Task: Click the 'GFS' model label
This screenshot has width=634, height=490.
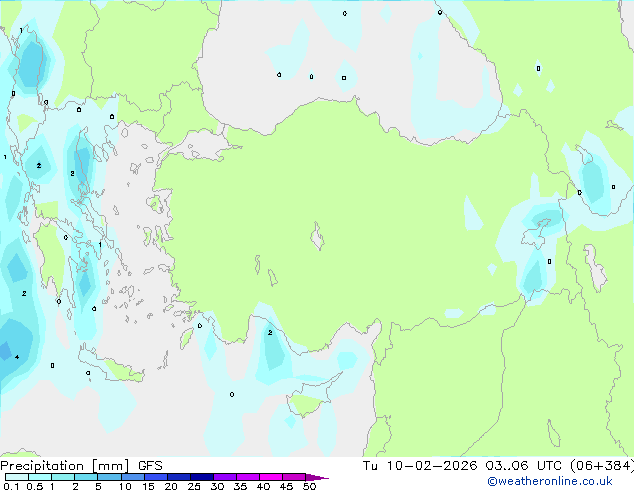Action: tap(150, 466)
